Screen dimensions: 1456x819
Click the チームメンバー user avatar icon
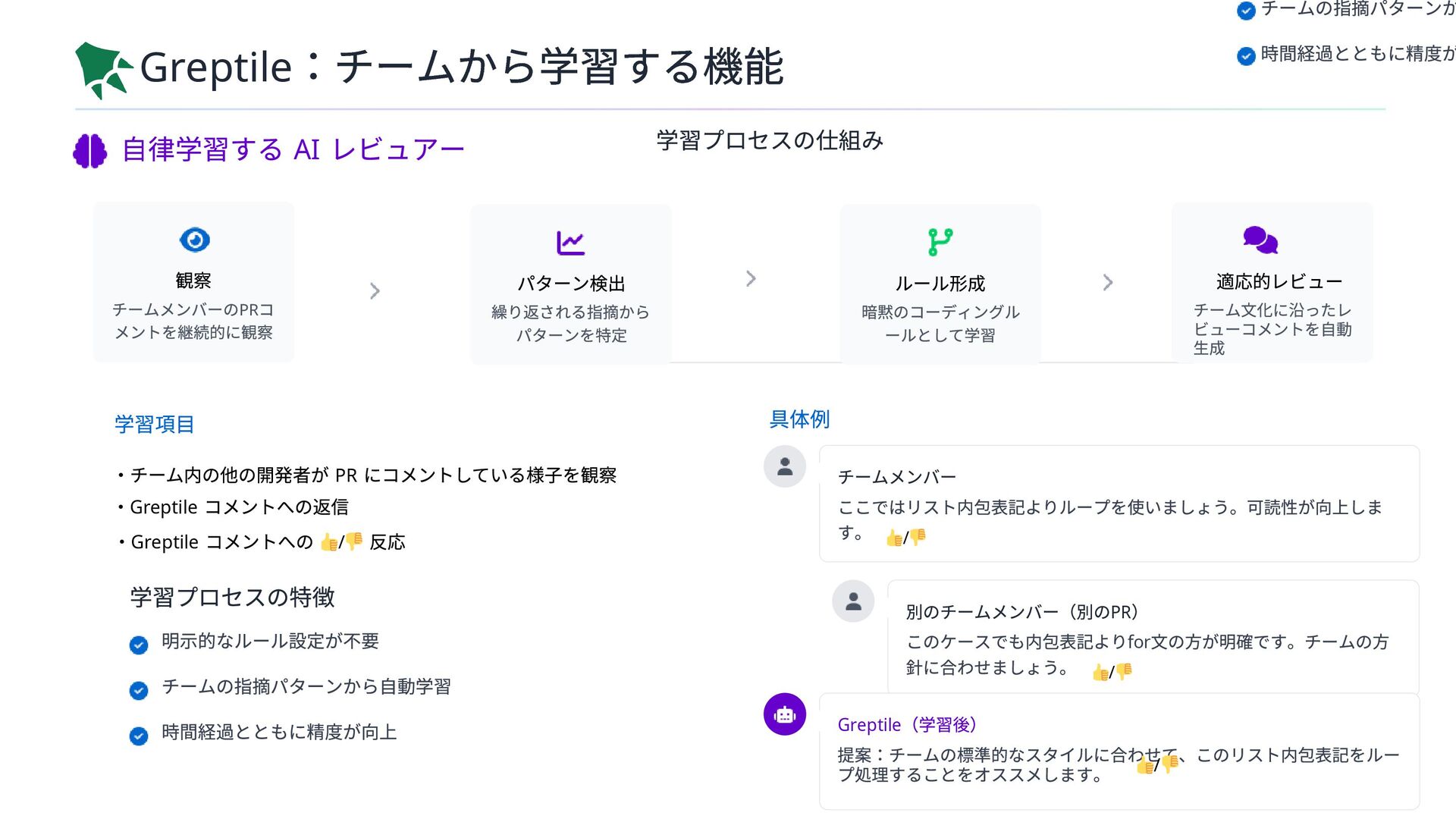pyautogui.click(x=785, y=466)
